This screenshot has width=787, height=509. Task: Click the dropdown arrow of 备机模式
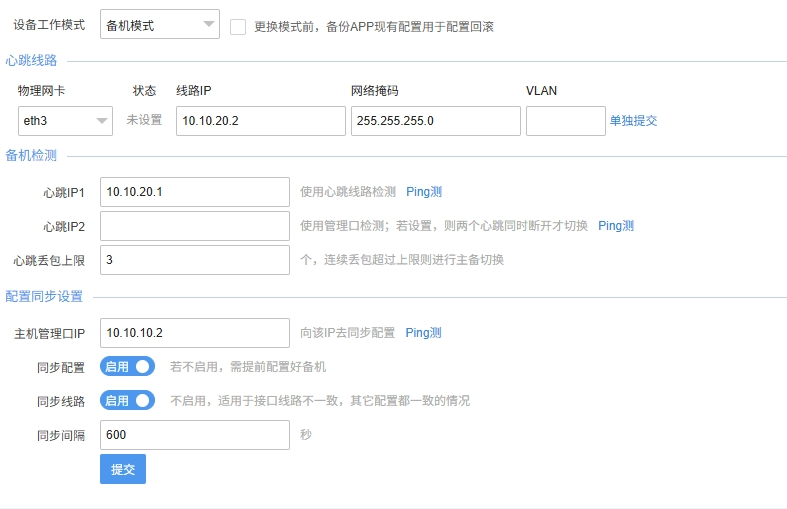pos(209,24)
